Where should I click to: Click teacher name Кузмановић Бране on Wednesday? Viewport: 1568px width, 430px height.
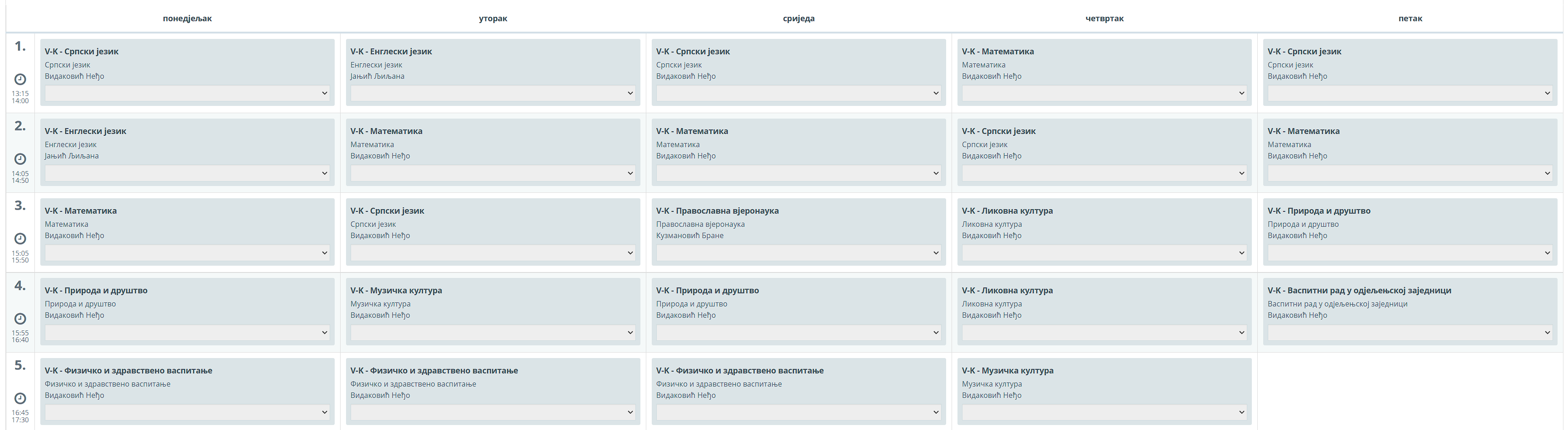point(690,236)
